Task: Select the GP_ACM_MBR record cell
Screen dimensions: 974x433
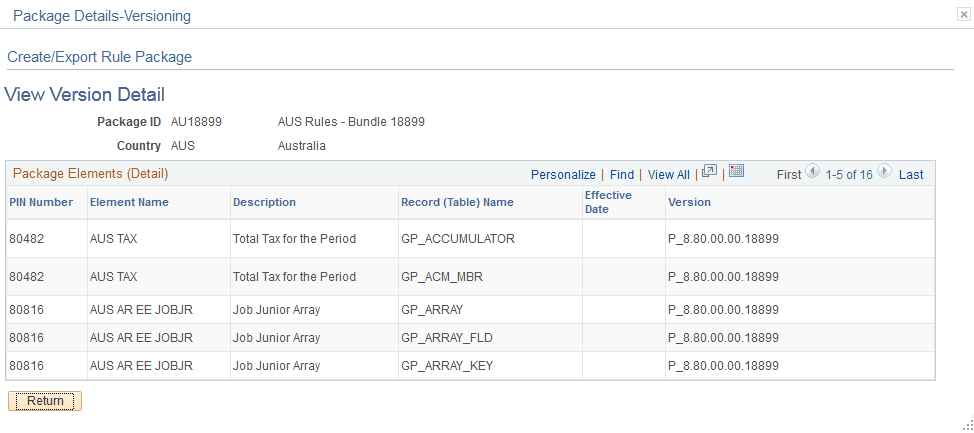Action: point(442,277)
